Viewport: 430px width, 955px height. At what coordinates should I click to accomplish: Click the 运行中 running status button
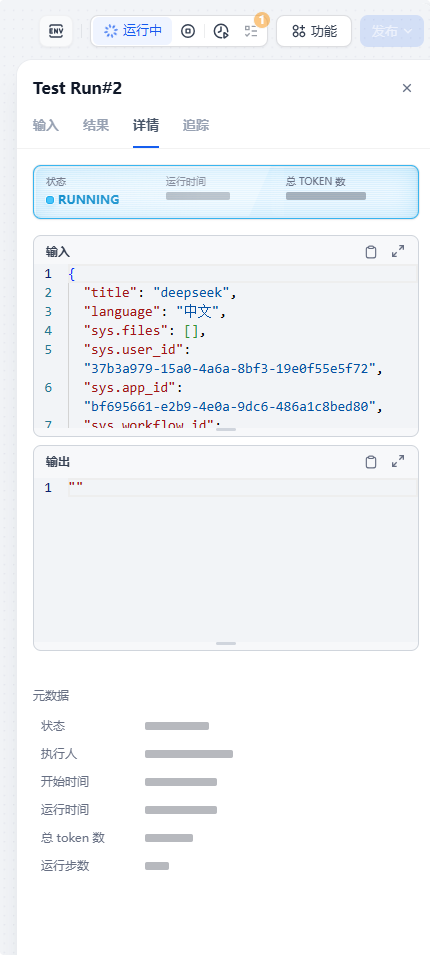[x=133, y=31]
